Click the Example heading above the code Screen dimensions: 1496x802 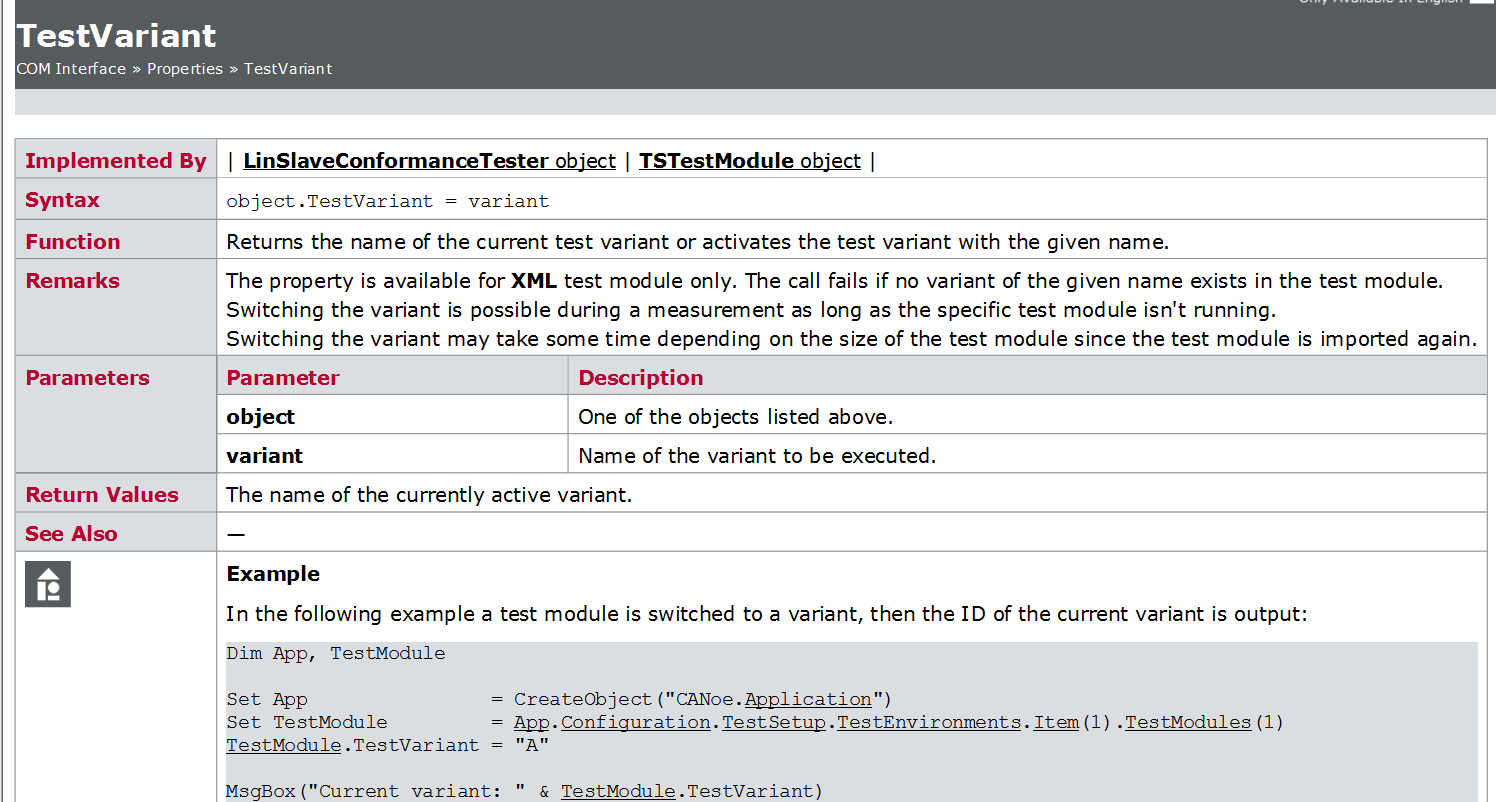[273, 573]
